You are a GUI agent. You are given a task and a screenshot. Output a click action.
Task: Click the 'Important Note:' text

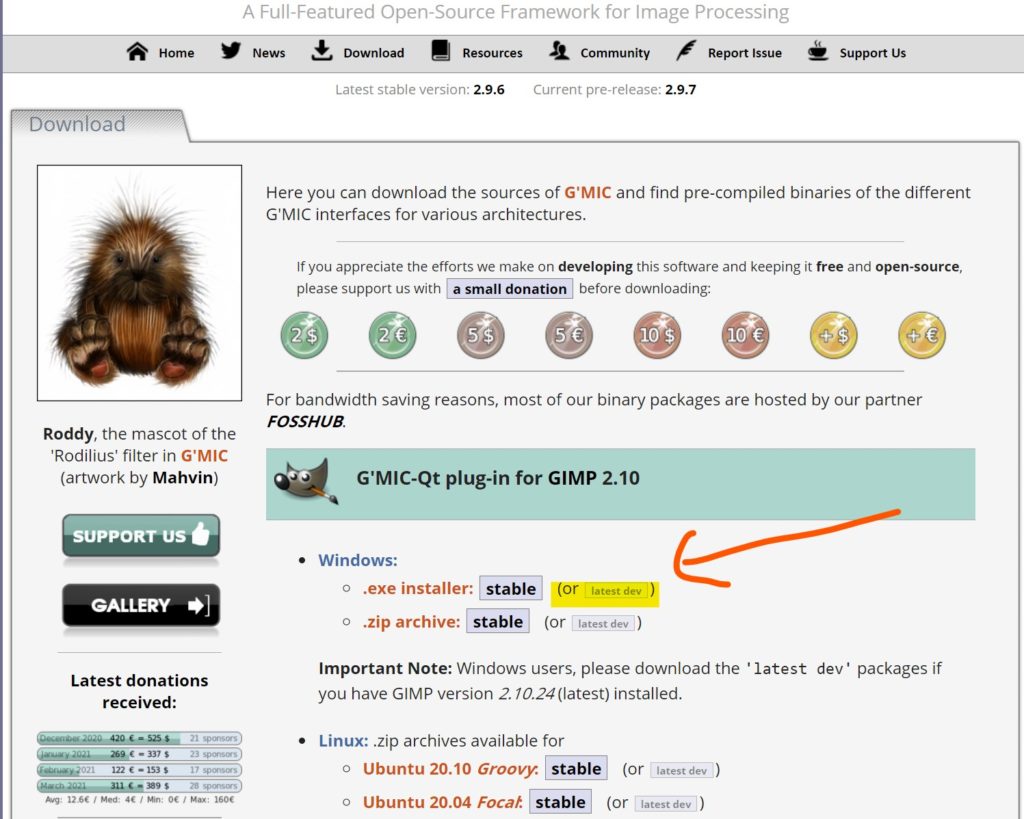click(385, 668)
